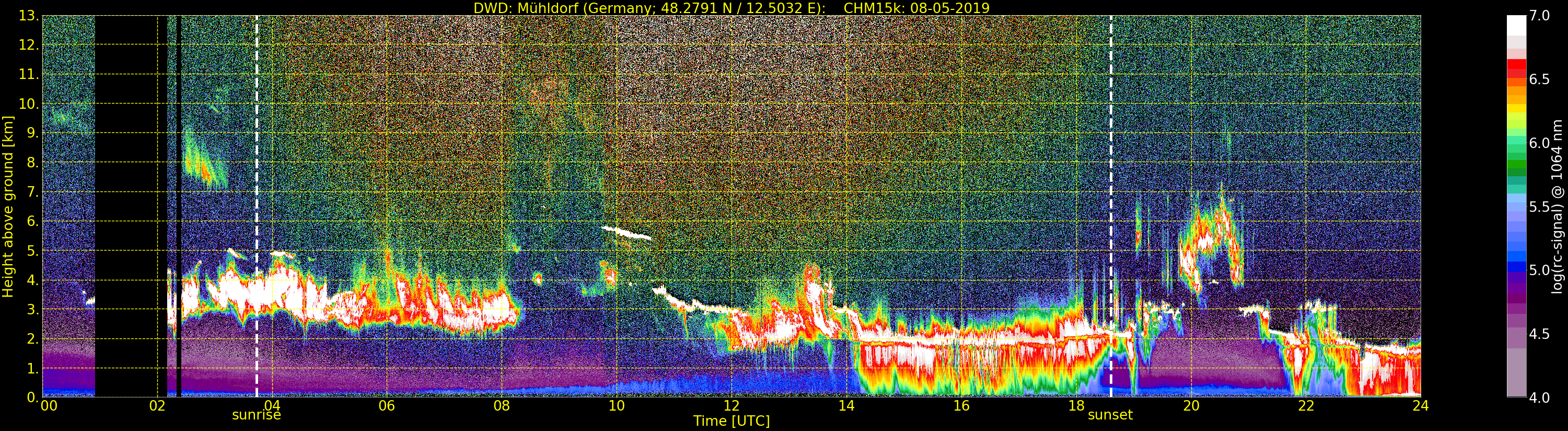Click the time-axis tick label "16"

961,406
